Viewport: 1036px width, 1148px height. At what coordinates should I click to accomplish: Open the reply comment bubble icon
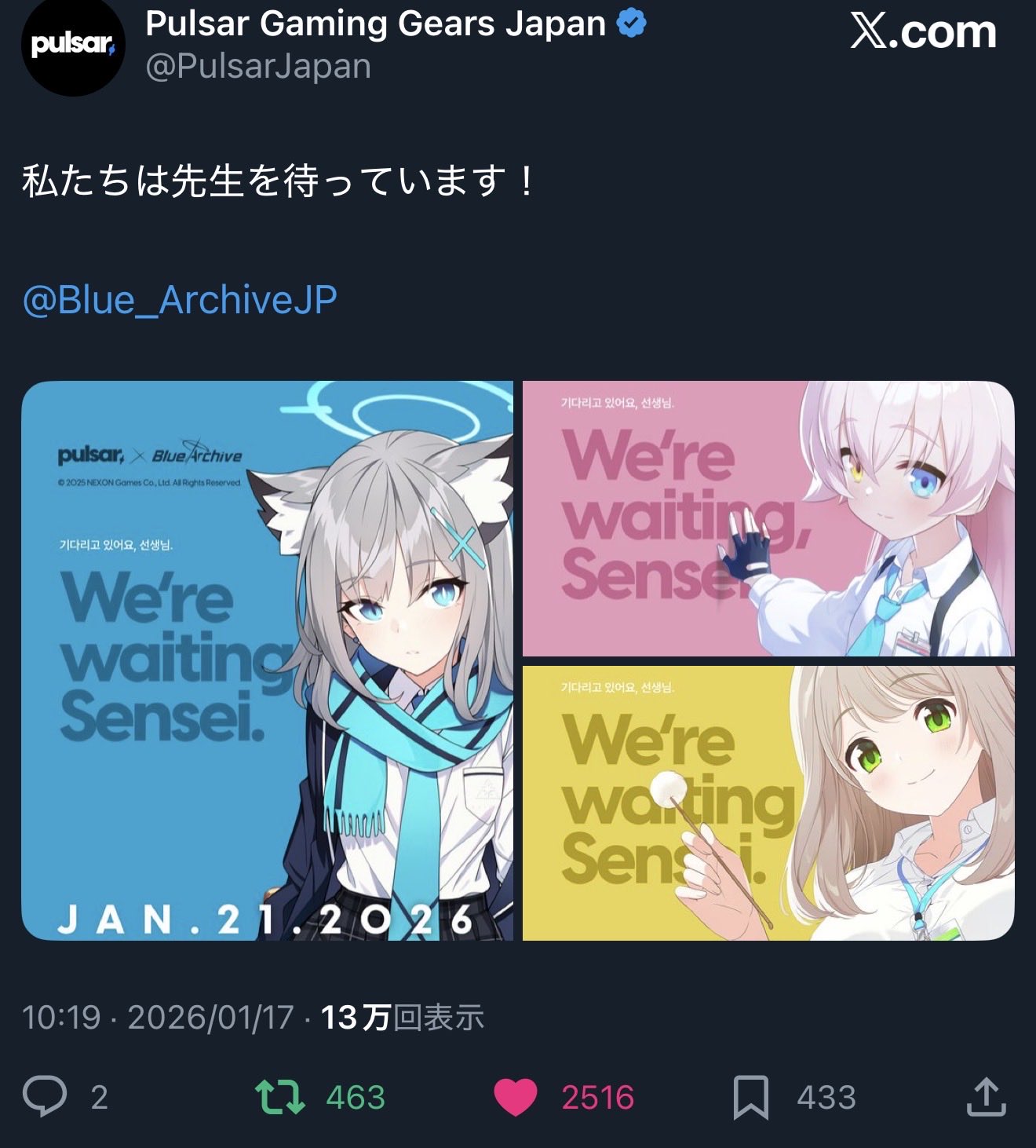(45, 1096)
